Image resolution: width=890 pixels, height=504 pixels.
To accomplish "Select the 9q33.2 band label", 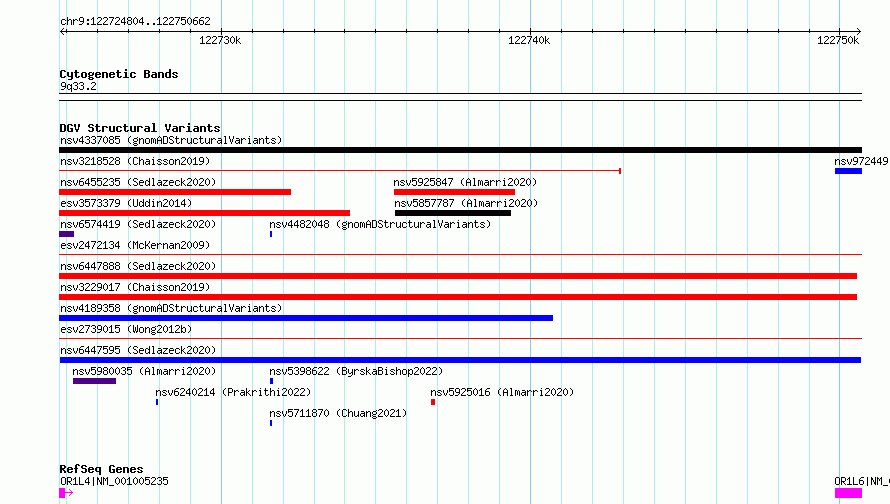I will click(78, 86).
